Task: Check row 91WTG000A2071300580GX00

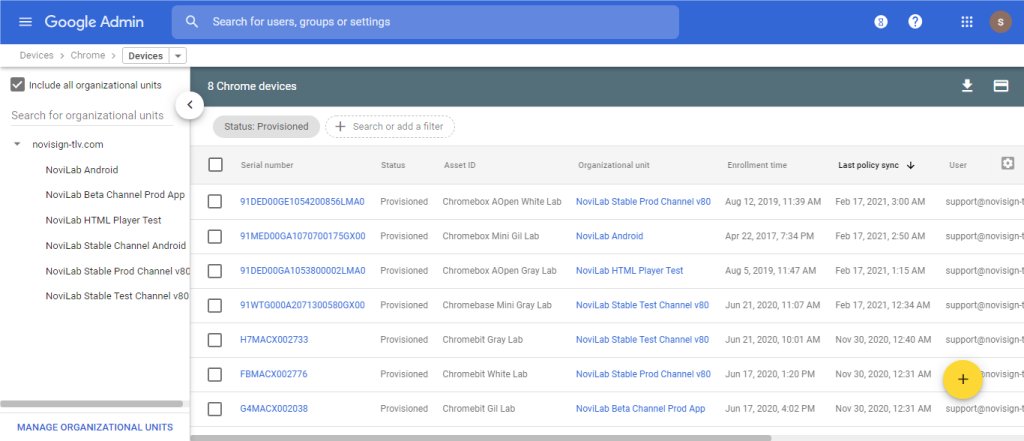Action: (x=215, y=305)
